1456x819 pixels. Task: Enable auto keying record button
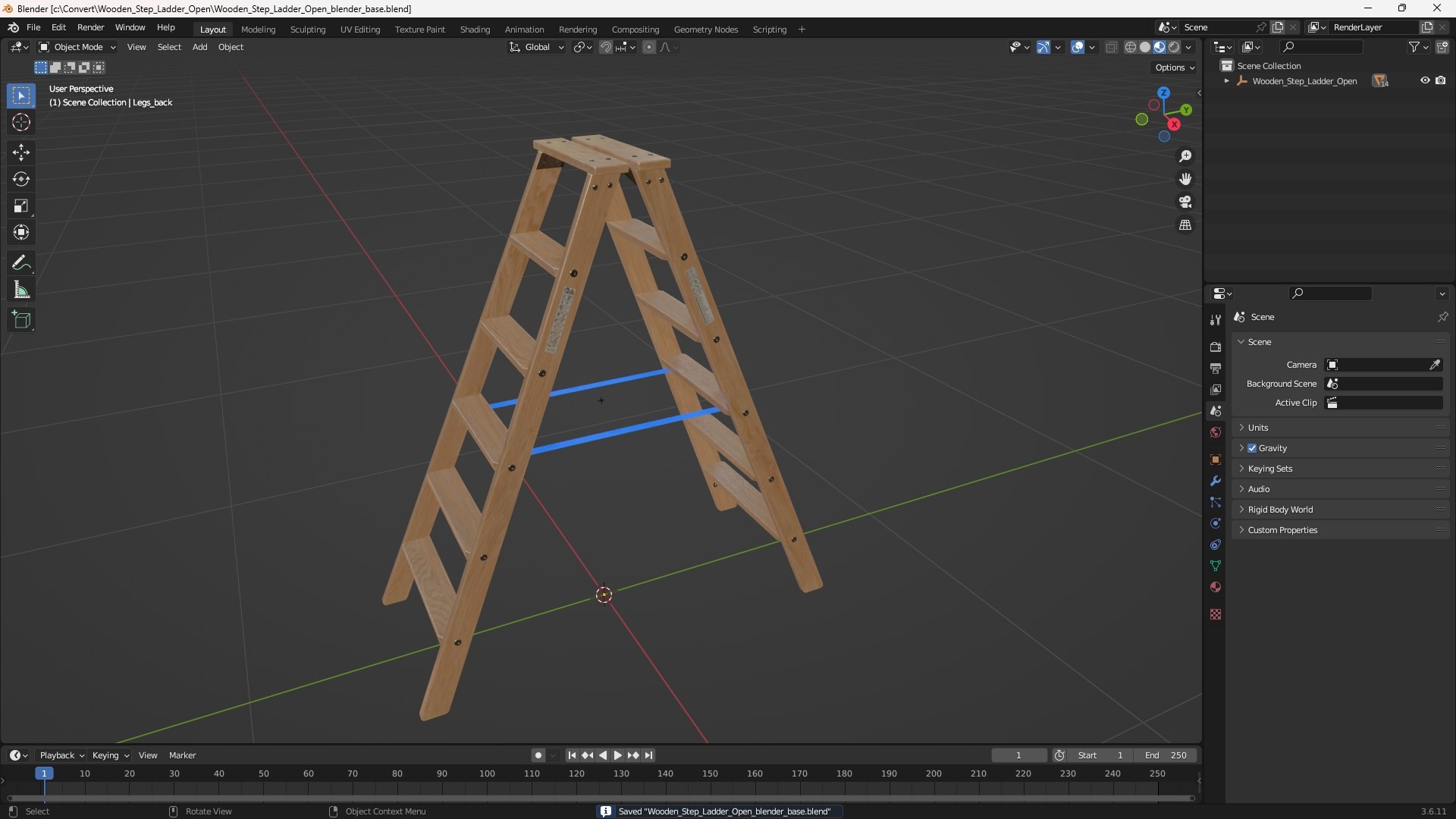pos(538,755)
